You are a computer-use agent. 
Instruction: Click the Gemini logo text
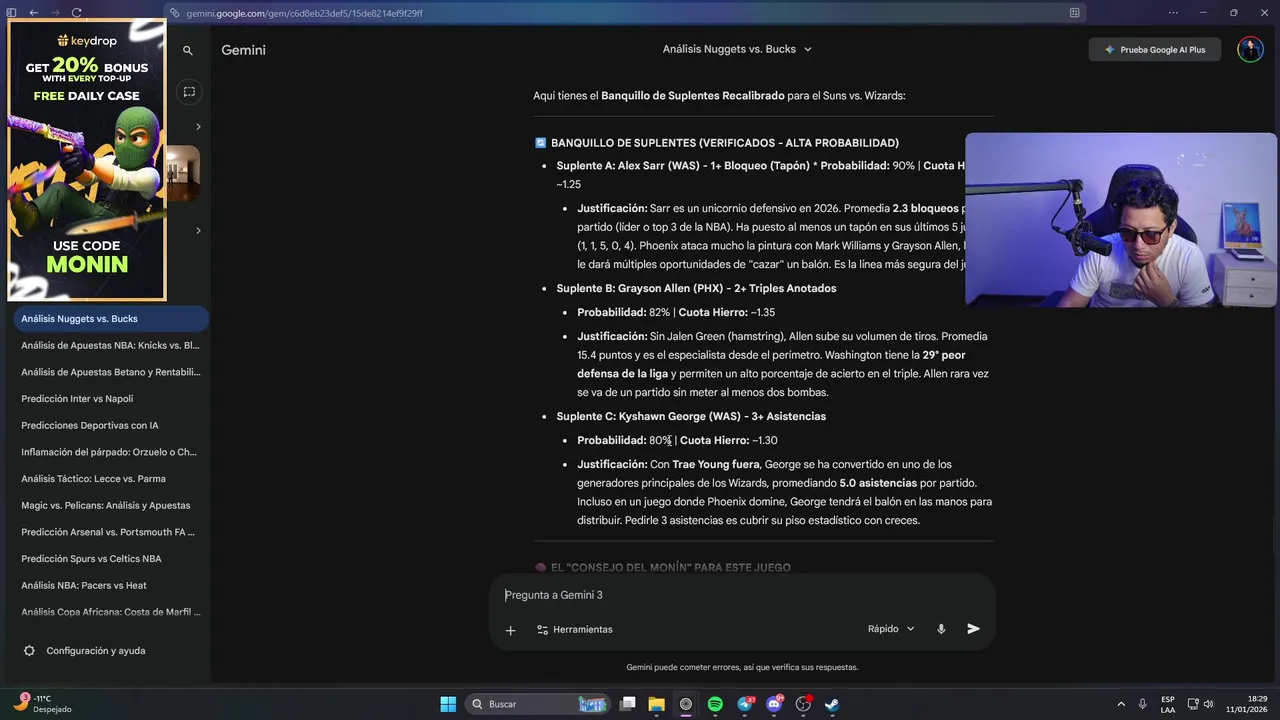click(x=243, y=50)
